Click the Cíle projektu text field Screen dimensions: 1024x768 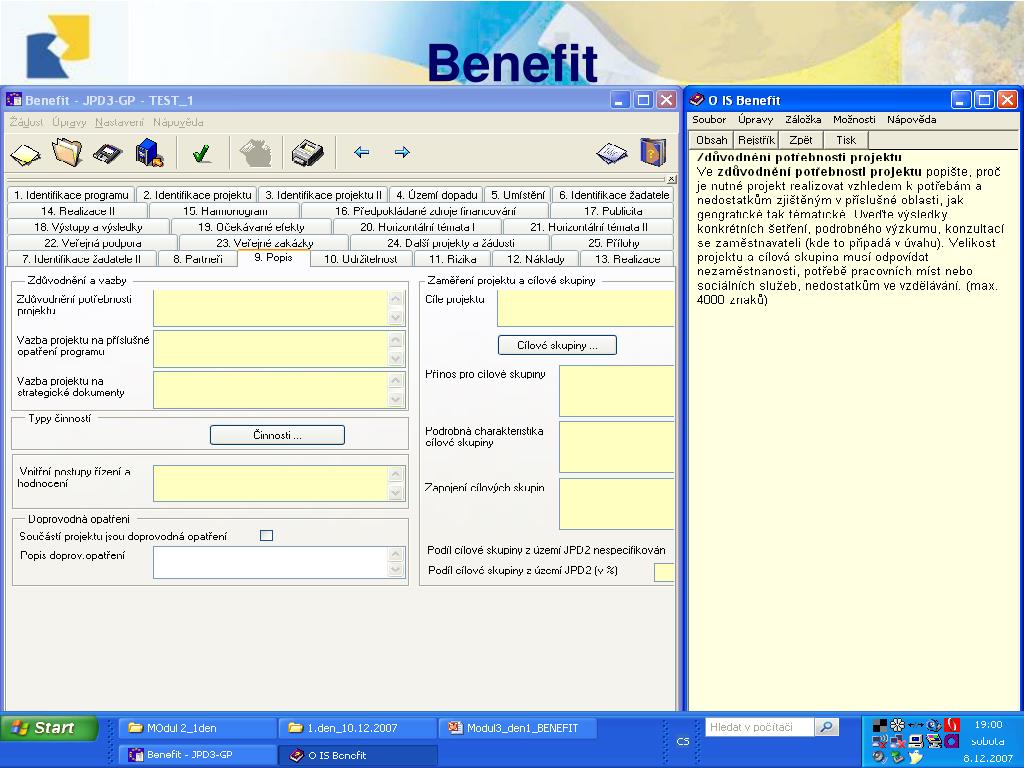tap(586, 308)
